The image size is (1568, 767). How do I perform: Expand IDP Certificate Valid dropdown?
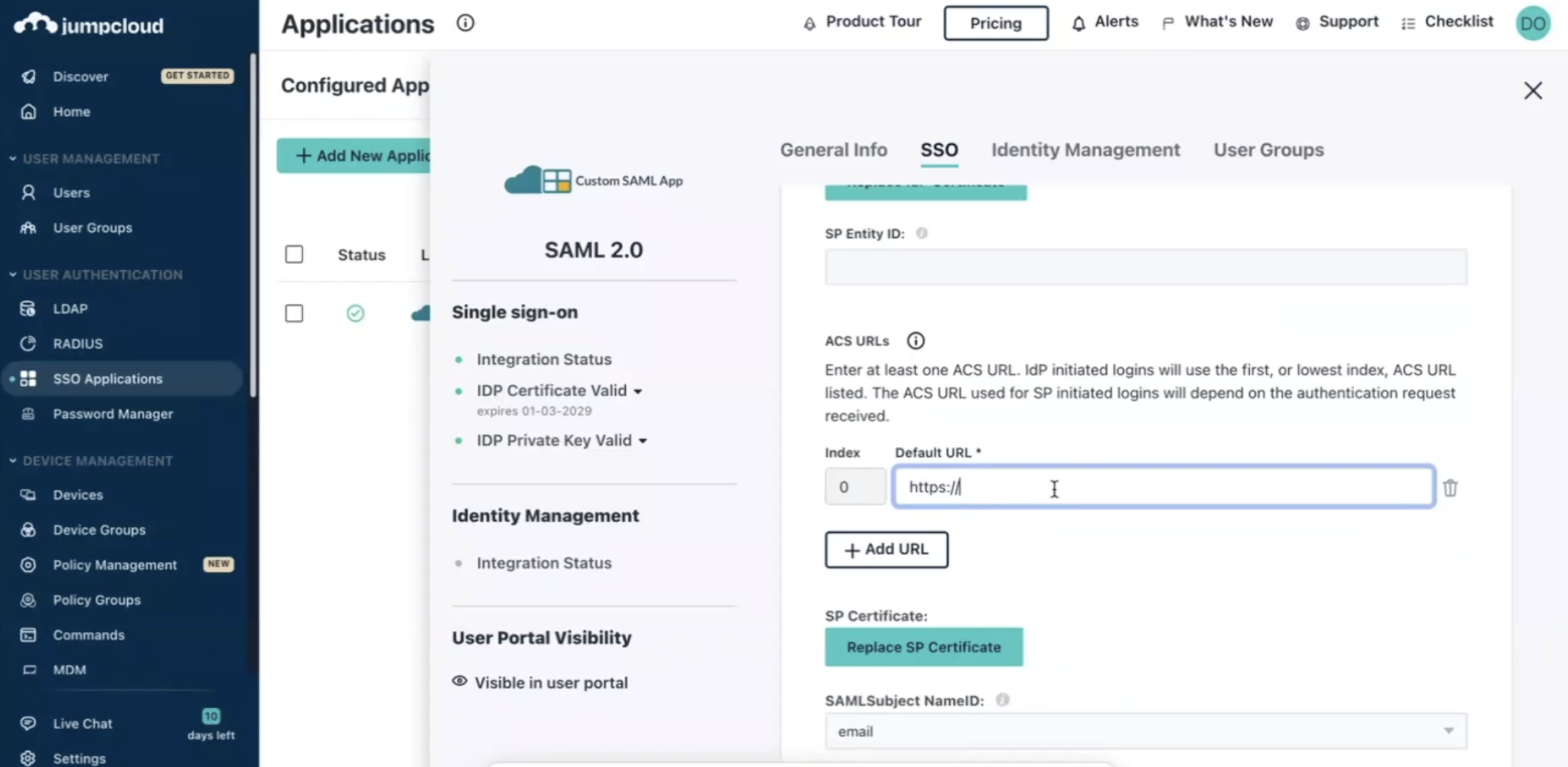point(638,392)
